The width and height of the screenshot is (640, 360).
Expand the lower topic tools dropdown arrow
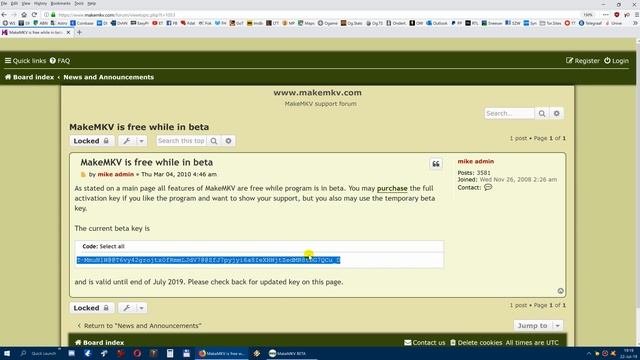click(141, 308)
